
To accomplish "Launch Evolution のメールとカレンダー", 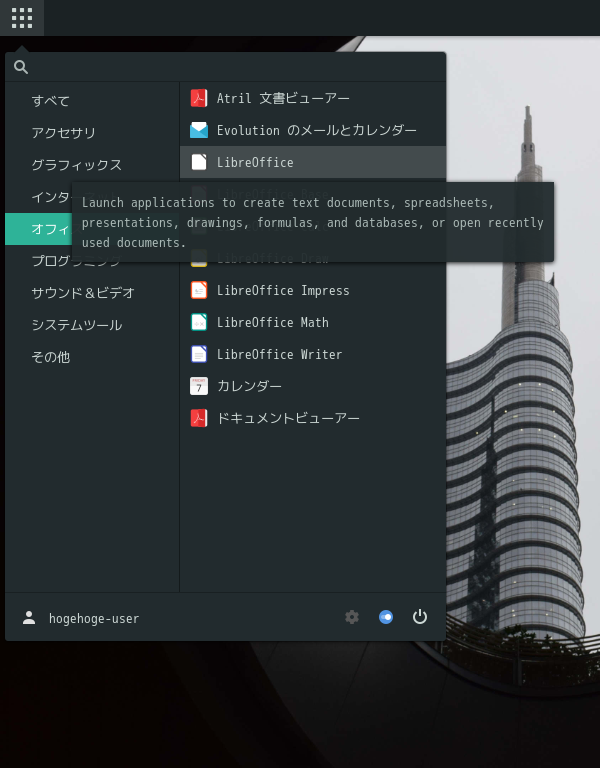I will tap(312, 130).
